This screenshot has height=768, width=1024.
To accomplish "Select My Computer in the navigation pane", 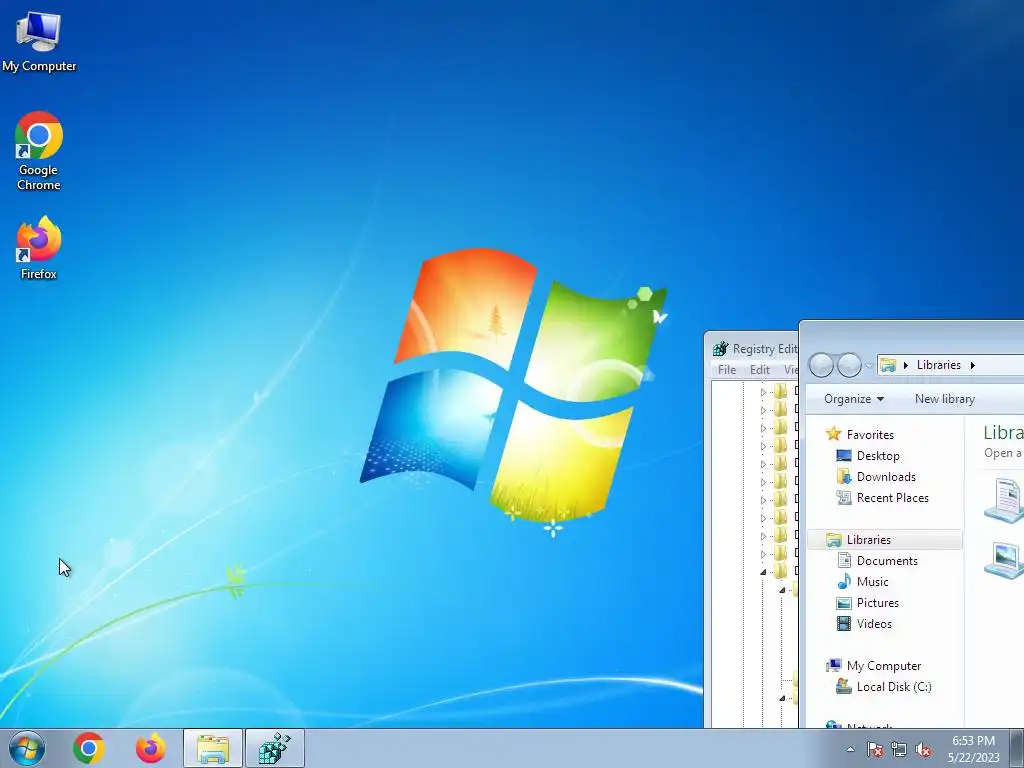I will point(884,665).
